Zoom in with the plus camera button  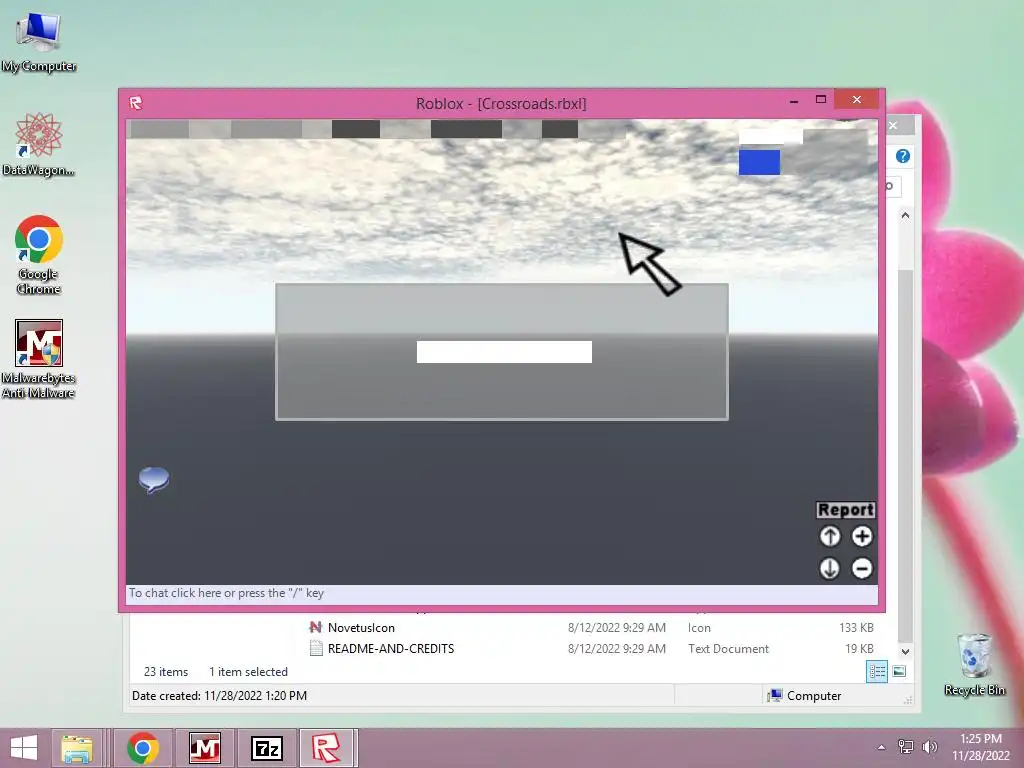pyautogui.click(x=862, y=536)
